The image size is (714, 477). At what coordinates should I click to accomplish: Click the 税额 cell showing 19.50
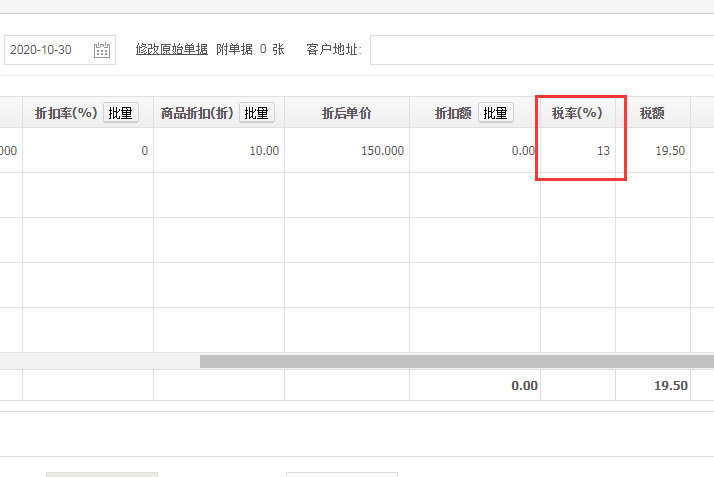pos(652,151)
